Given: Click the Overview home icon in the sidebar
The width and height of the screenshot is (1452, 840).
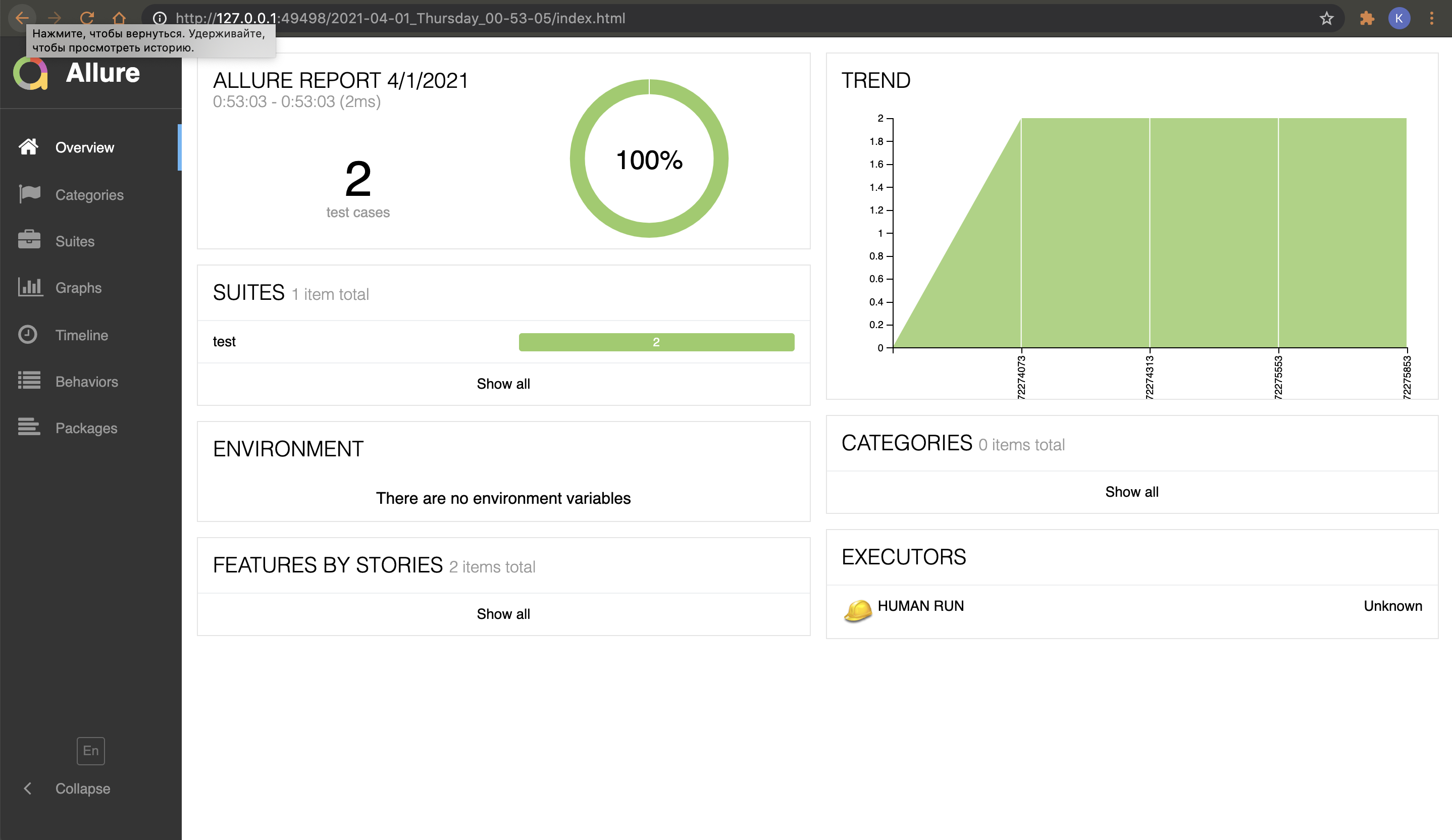Looking at the screenshot, I should 28,147.
